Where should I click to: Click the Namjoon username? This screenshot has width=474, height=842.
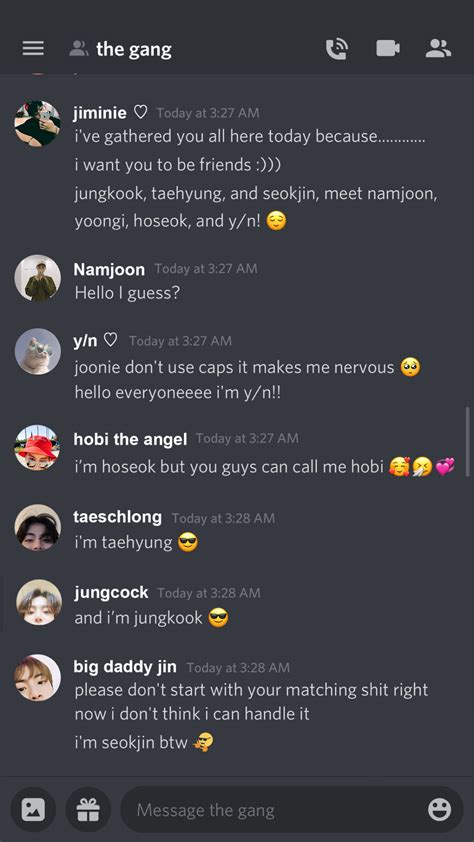109,269
